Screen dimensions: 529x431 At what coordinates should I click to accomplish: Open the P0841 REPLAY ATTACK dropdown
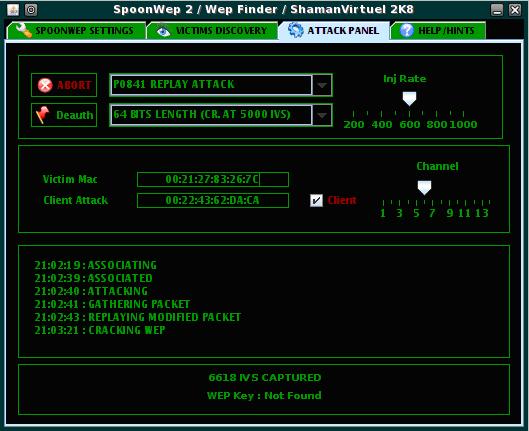coord(221,85)
